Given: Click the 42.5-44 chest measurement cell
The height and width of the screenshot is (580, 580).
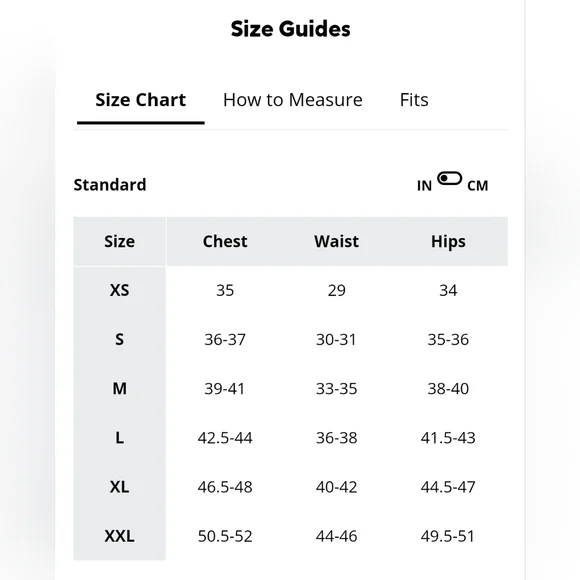Looking at the screenshot, I should tap(225, 438).
